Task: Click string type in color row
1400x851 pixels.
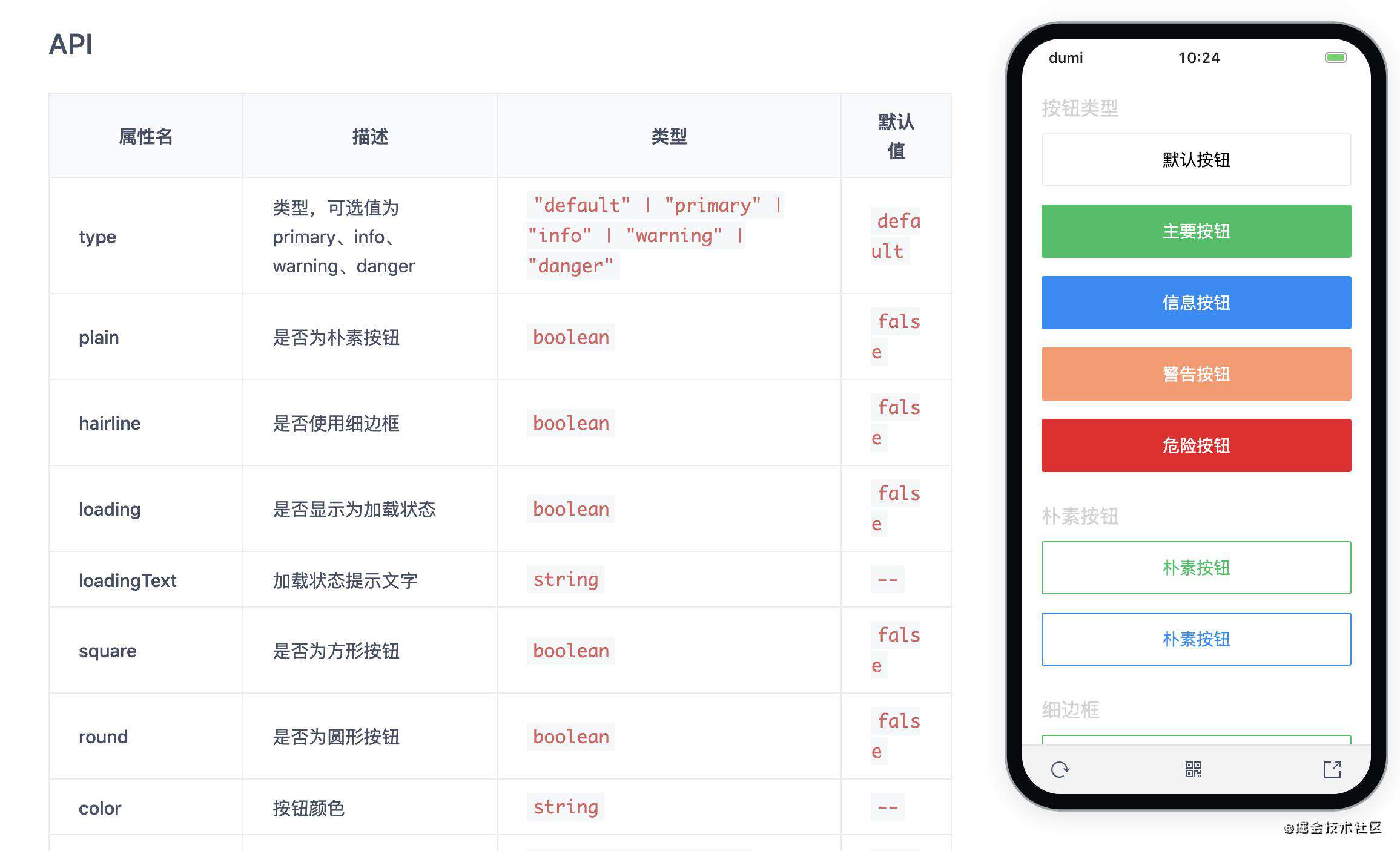Action: 566,807
